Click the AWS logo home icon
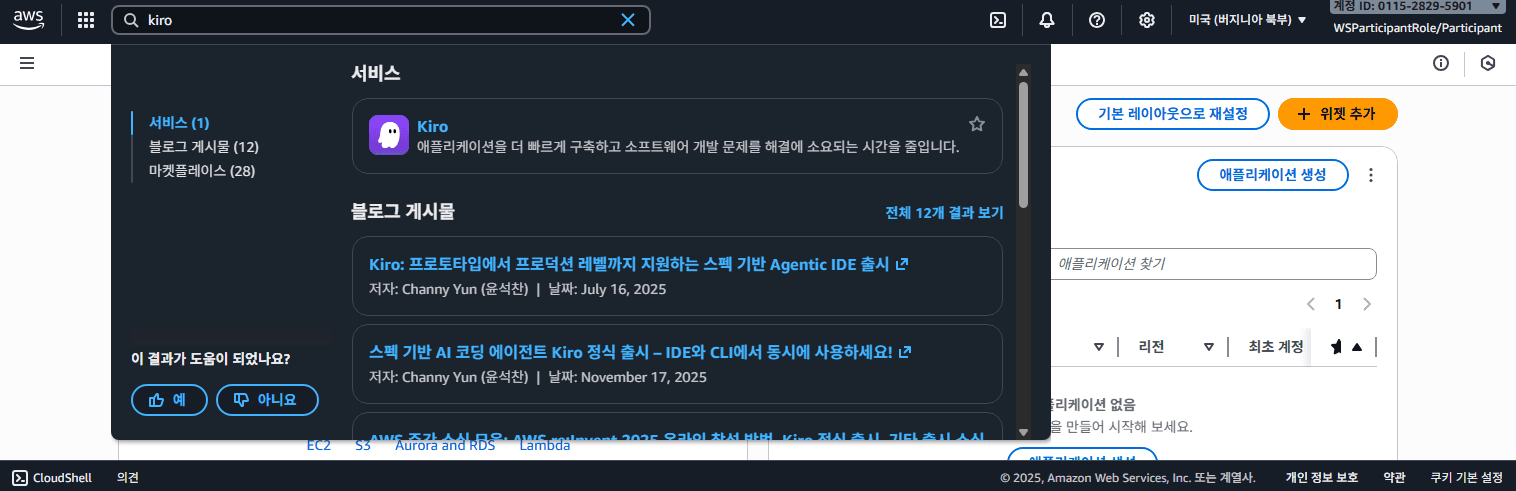Screen dimensions: 1516x491 (x=29, y=19)
